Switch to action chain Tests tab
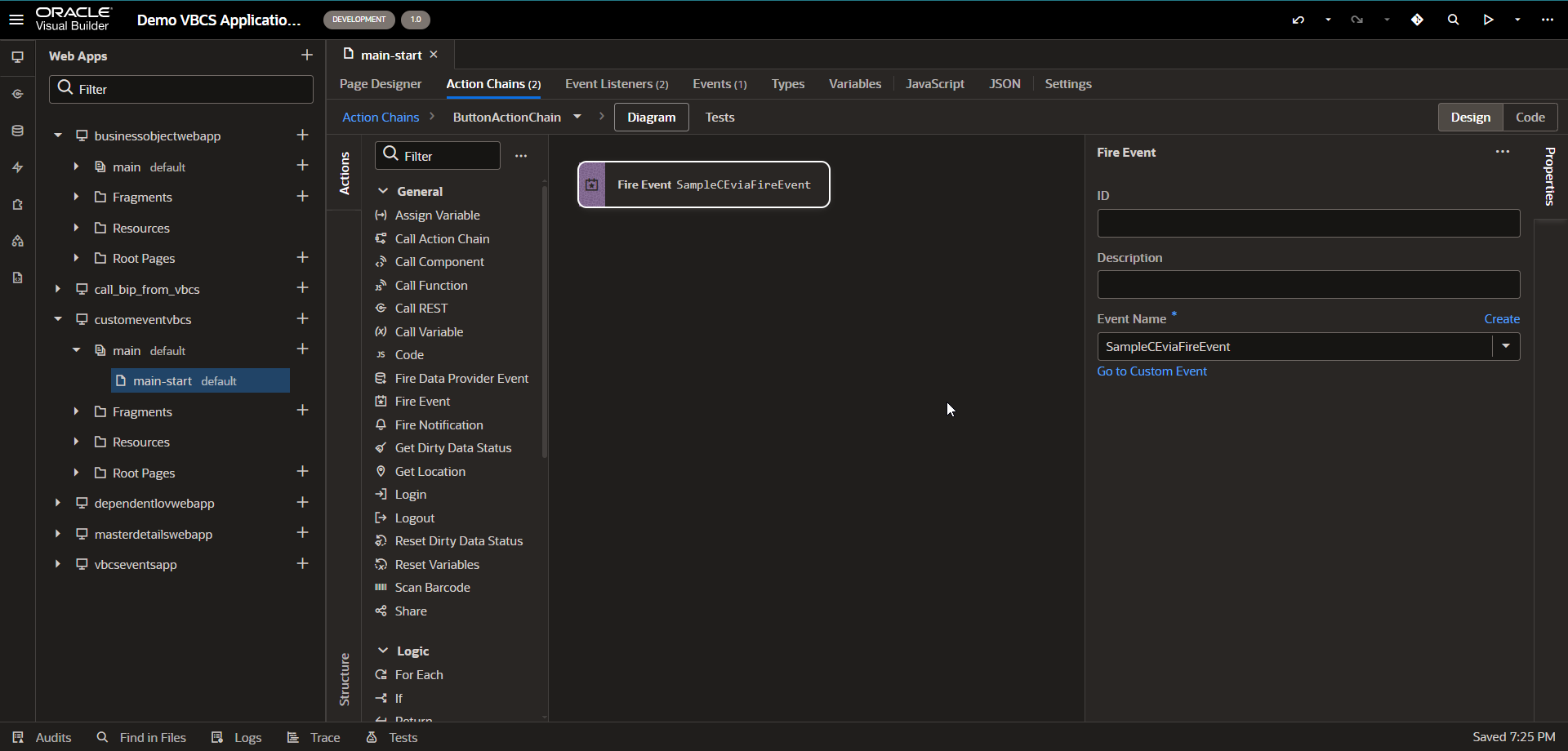The image size is (1568, 751). coord(719,118)
